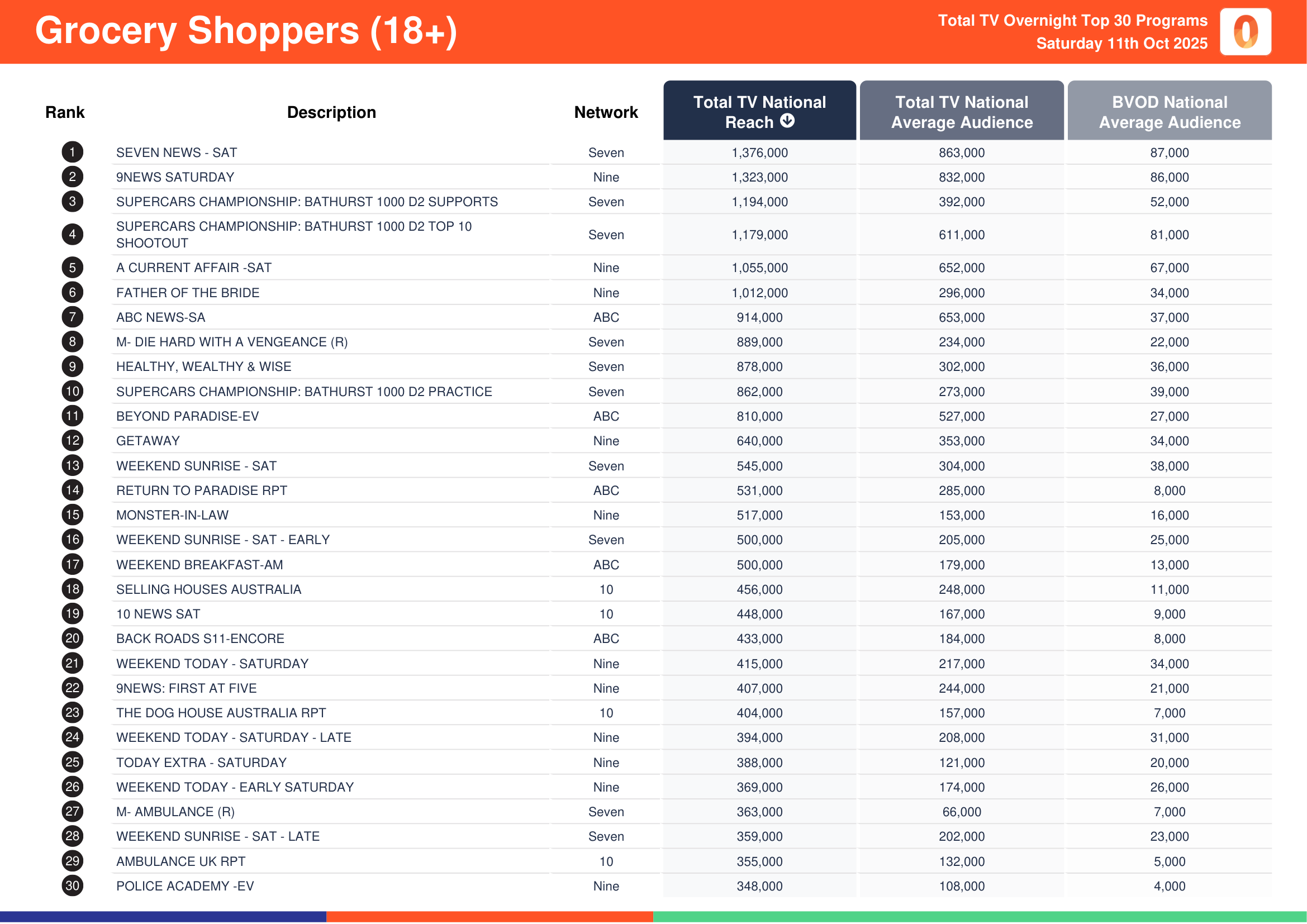The image size is (1307, 924).
Task: Click the Network column header
Action: [x=606, y=112]
